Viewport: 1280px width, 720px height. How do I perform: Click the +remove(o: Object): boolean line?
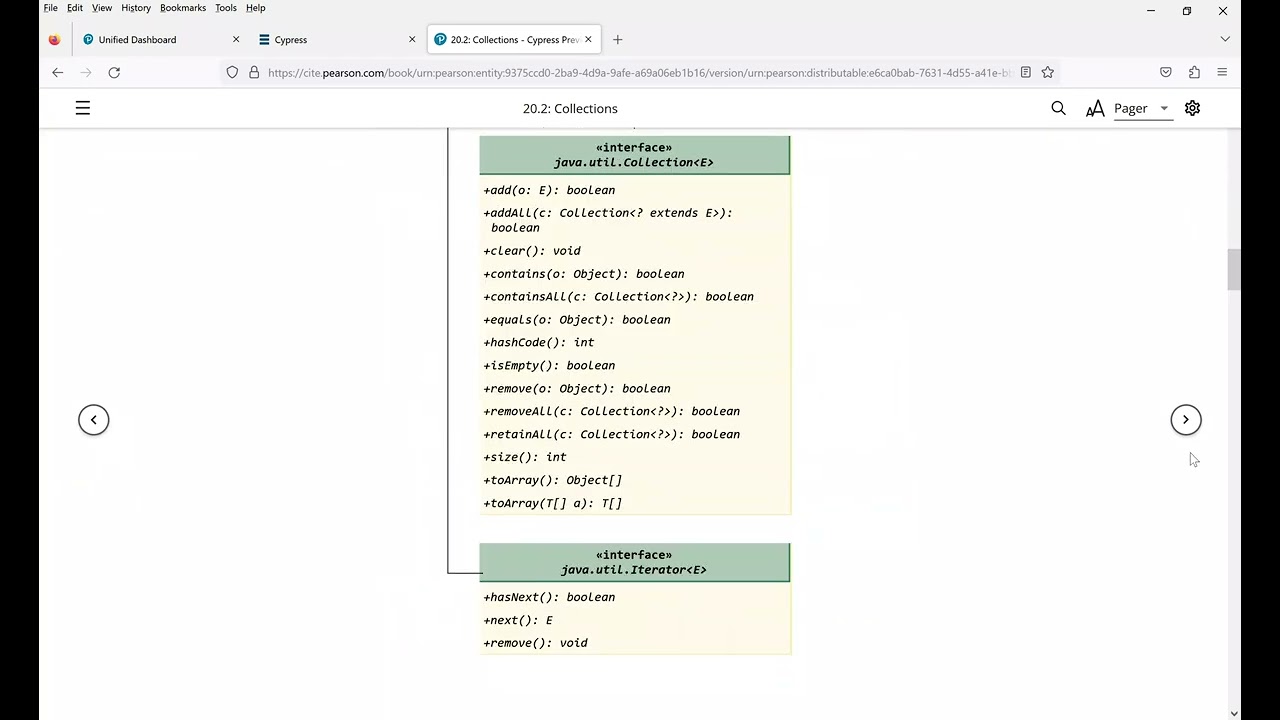(577, 389)
